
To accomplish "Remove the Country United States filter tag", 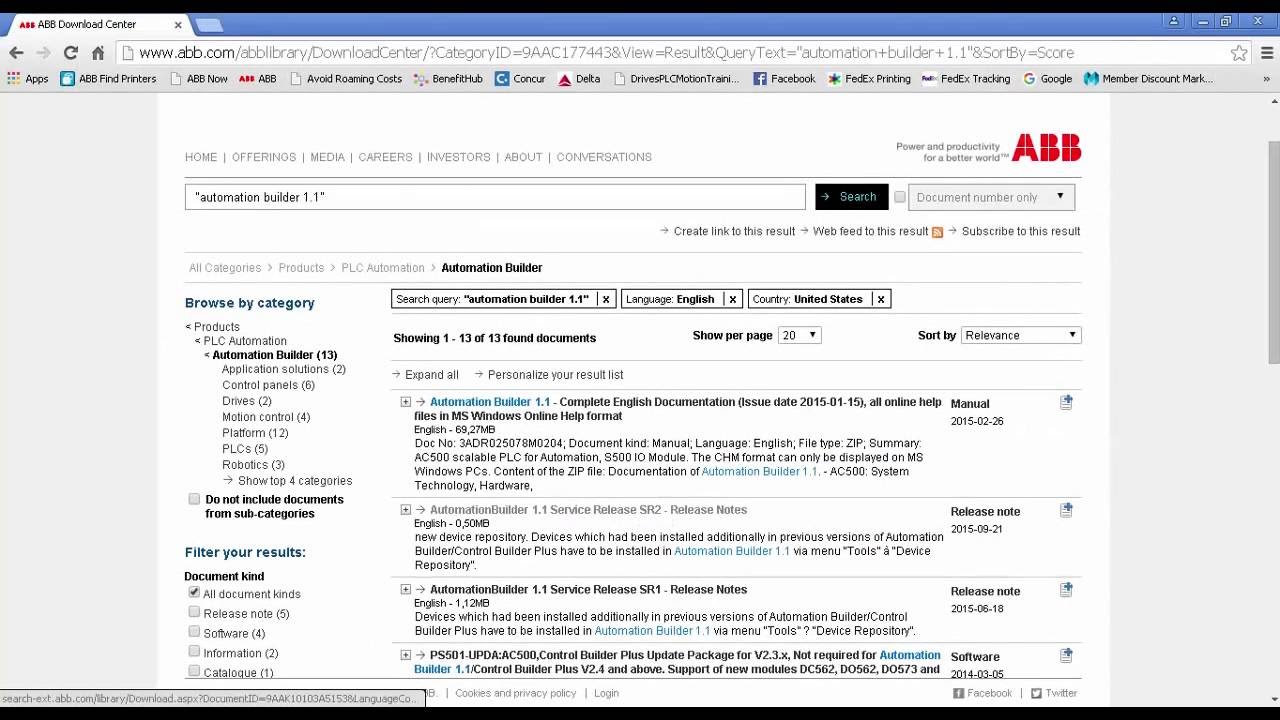I will [x=880, y=299].
